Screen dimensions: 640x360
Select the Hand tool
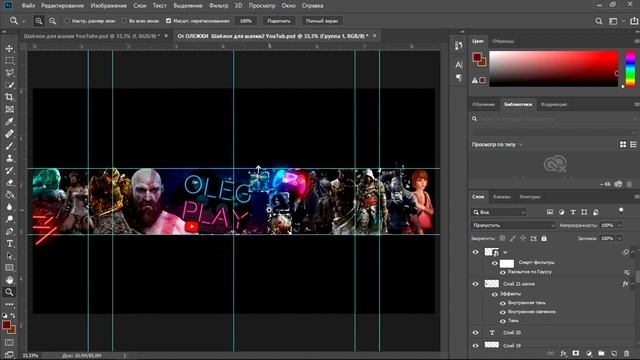(9, 280)
